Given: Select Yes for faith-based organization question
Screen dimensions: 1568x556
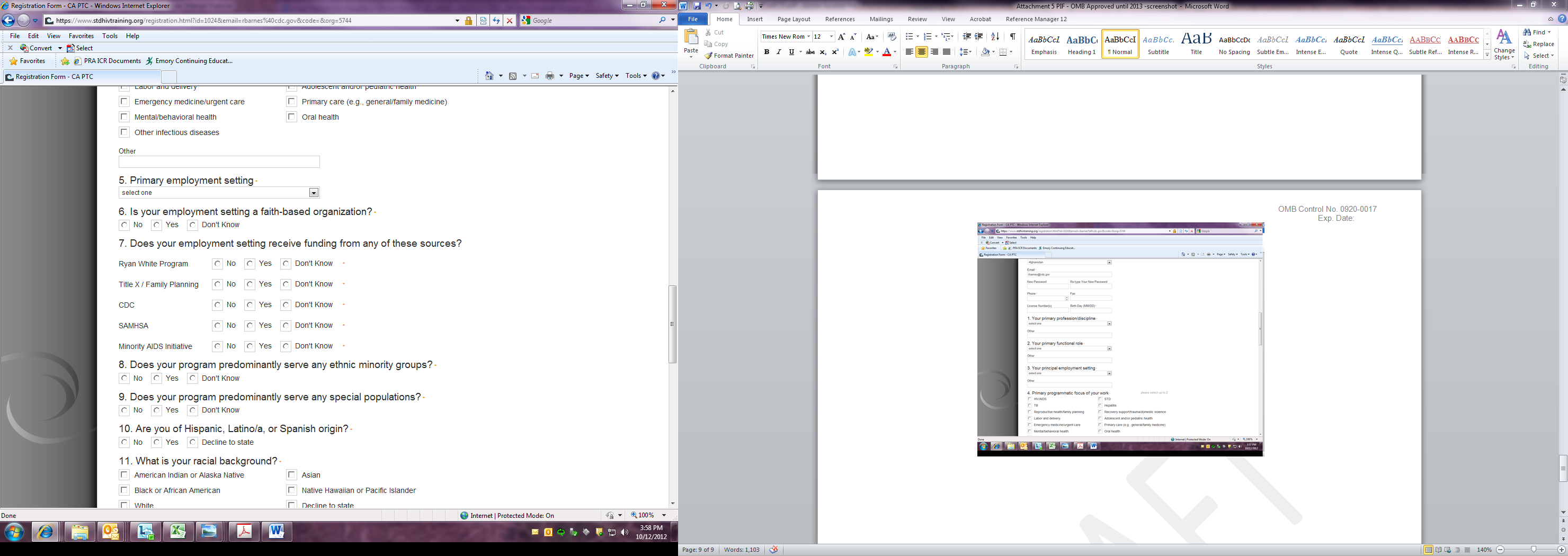Looking at the screenshot, I should pyautogui.click(x=157, y=225).
